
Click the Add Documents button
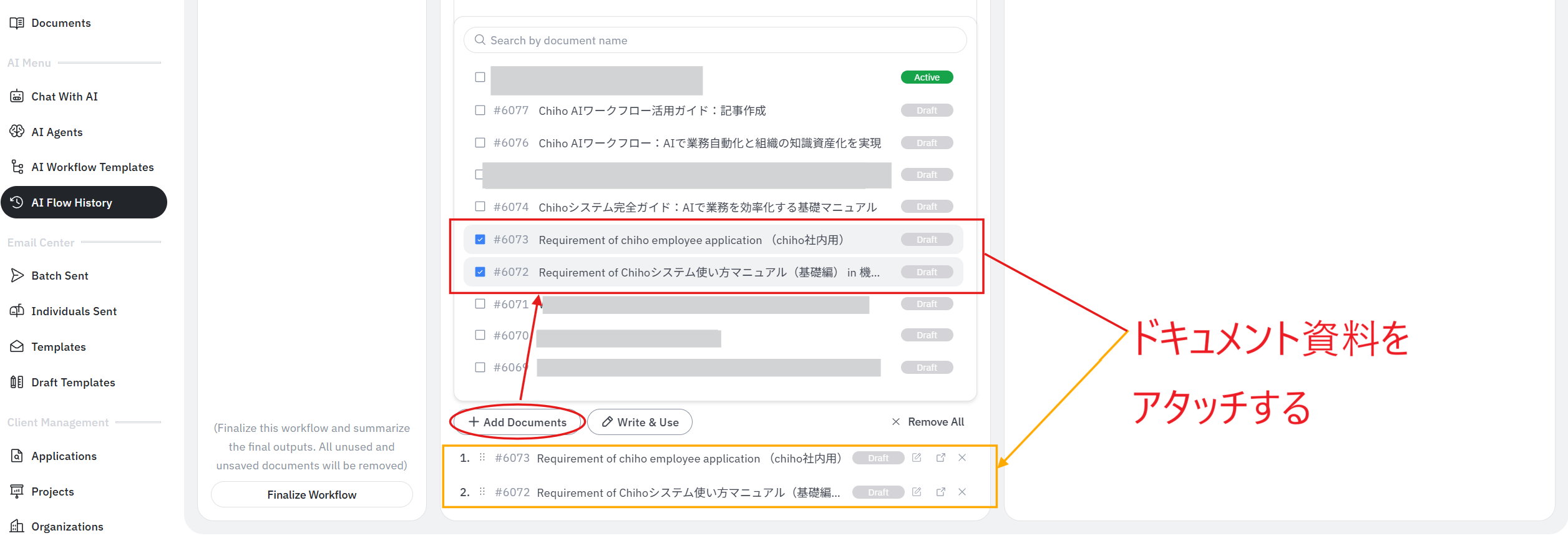click(517, 423)
